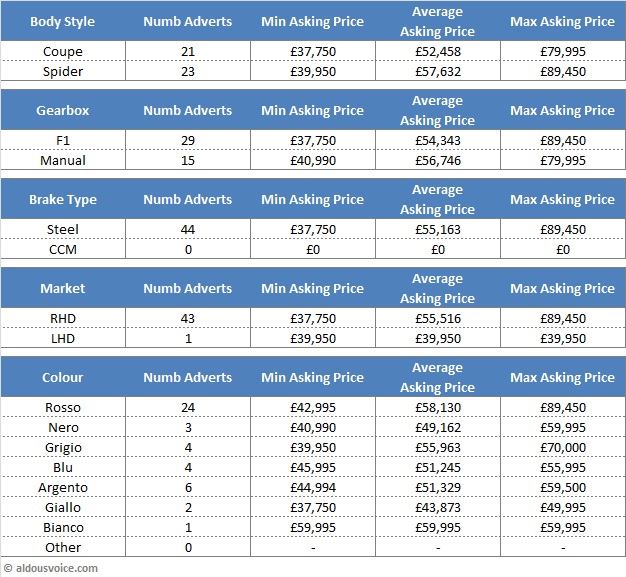
Task: Select the Gearbox header cell
Action: pos(63,110)
